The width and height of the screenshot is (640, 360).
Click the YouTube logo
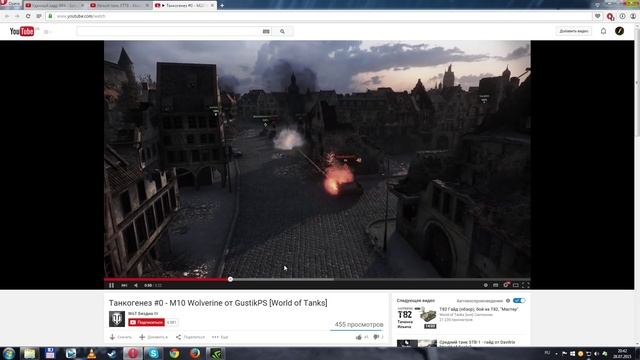coord(22,31)
